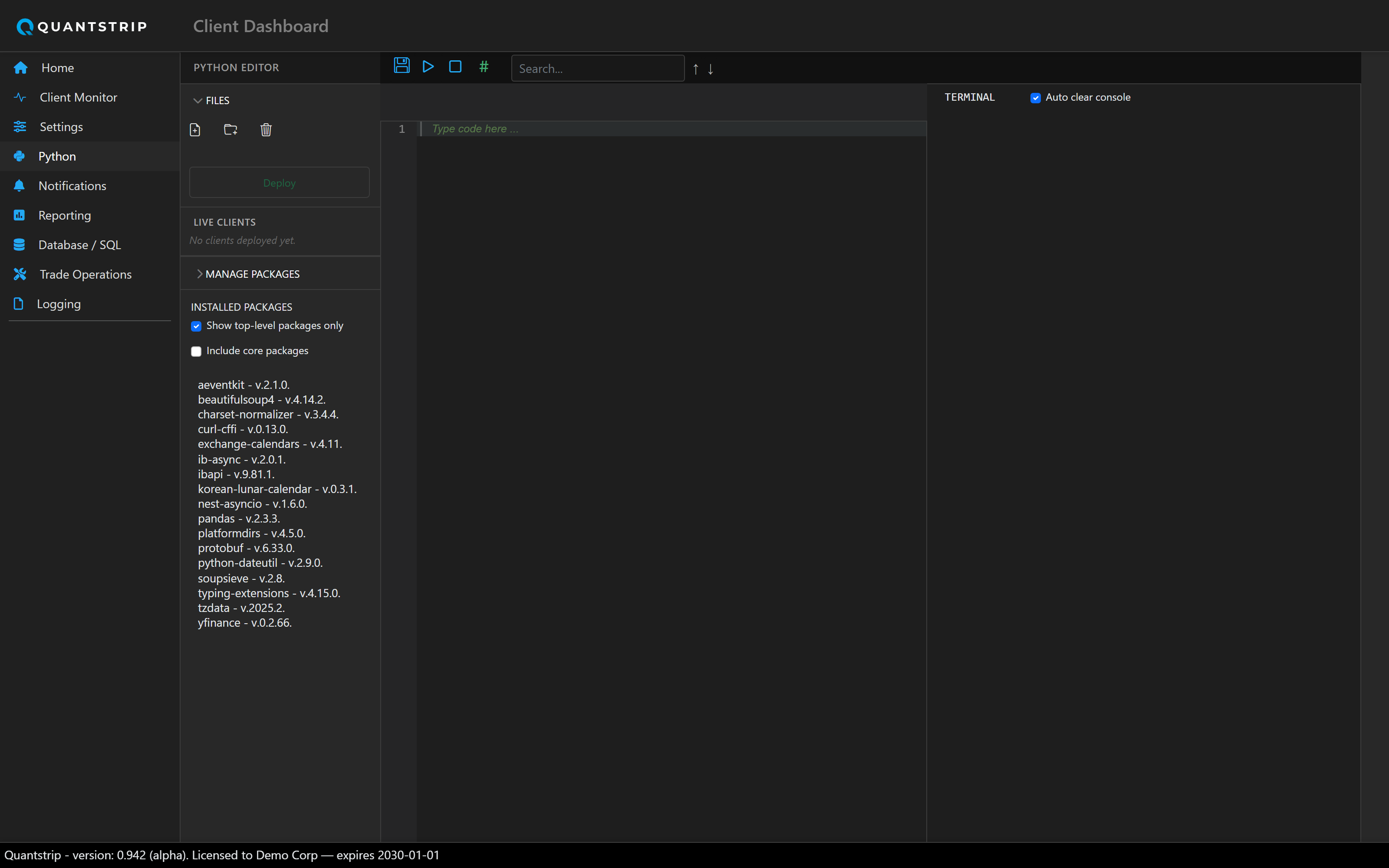
Task: Create a new file icon
Action: tap(195, 130)
